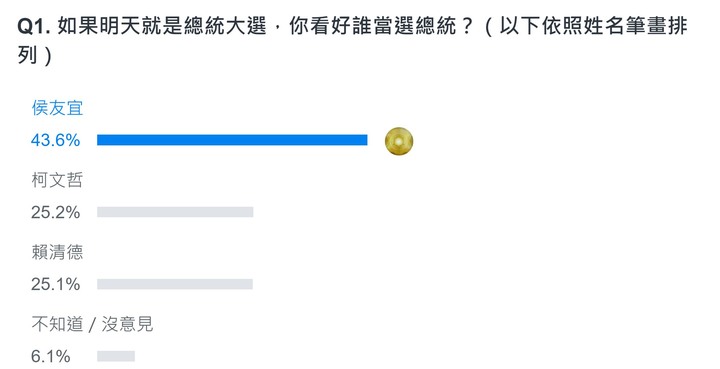The height and width of the screenshot is (369, 720).
Task: Click the 以下依照姓名筆畫排 note text
Action: pyautogui.click(x=593, y=26)
